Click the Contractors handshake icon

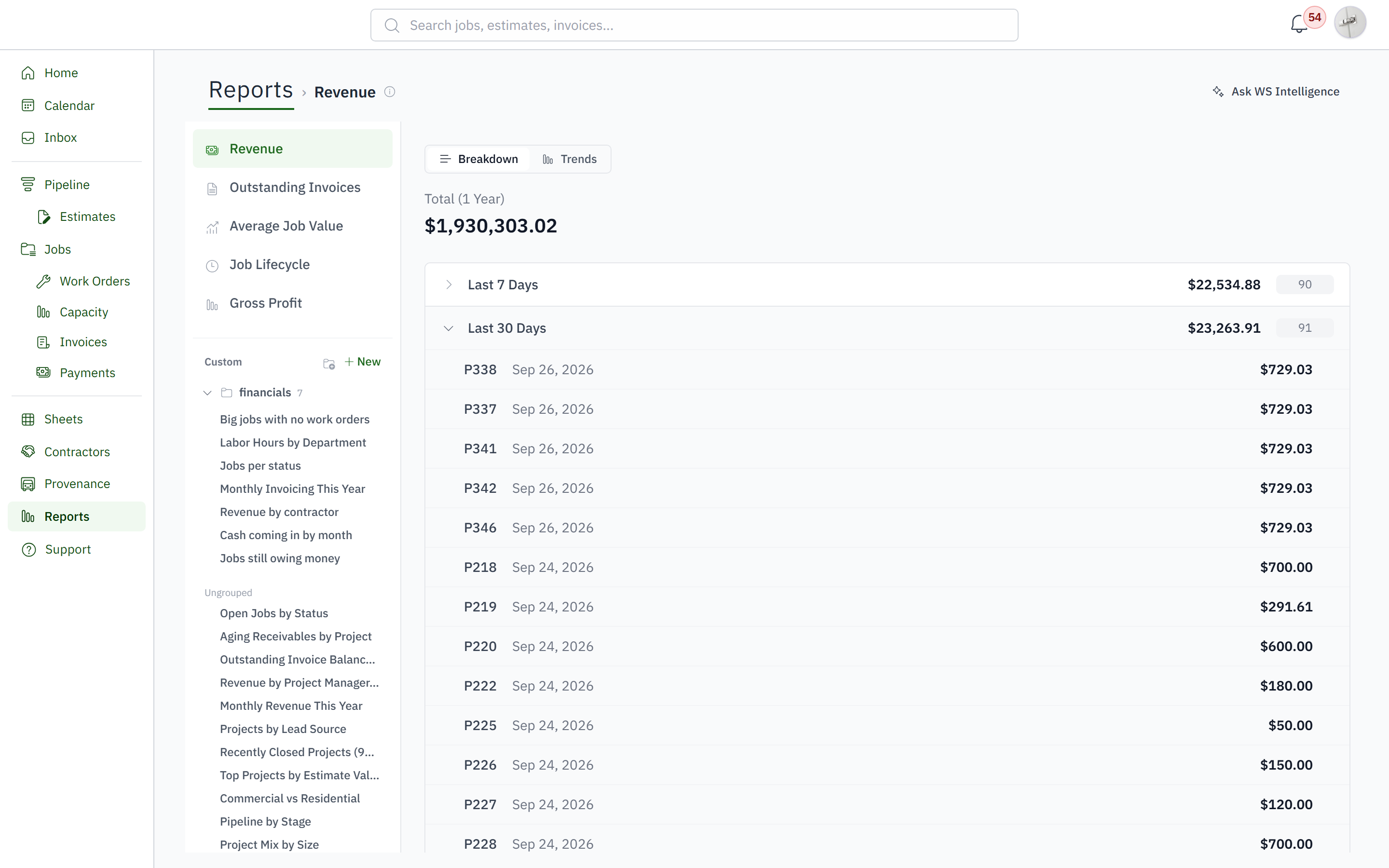(28, 452)
